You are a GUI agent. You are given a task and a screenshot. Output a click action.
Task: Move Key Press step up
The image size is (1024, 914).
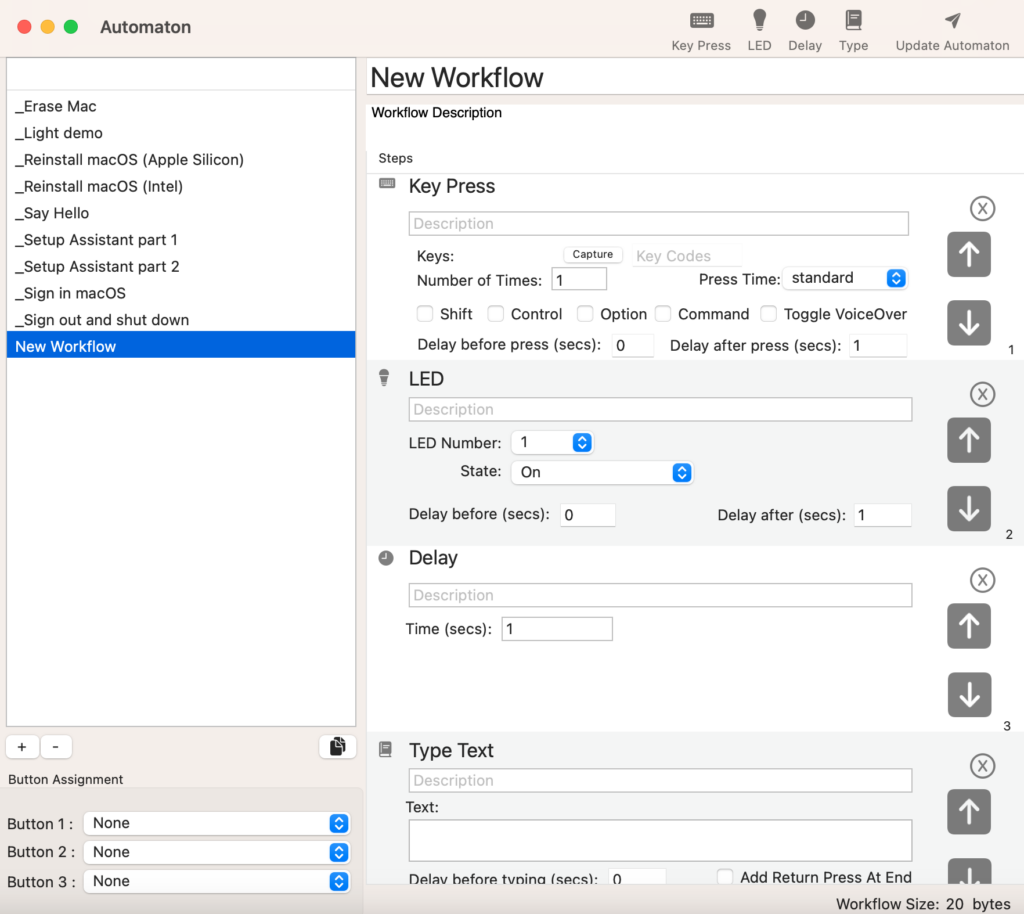(969, 255)
